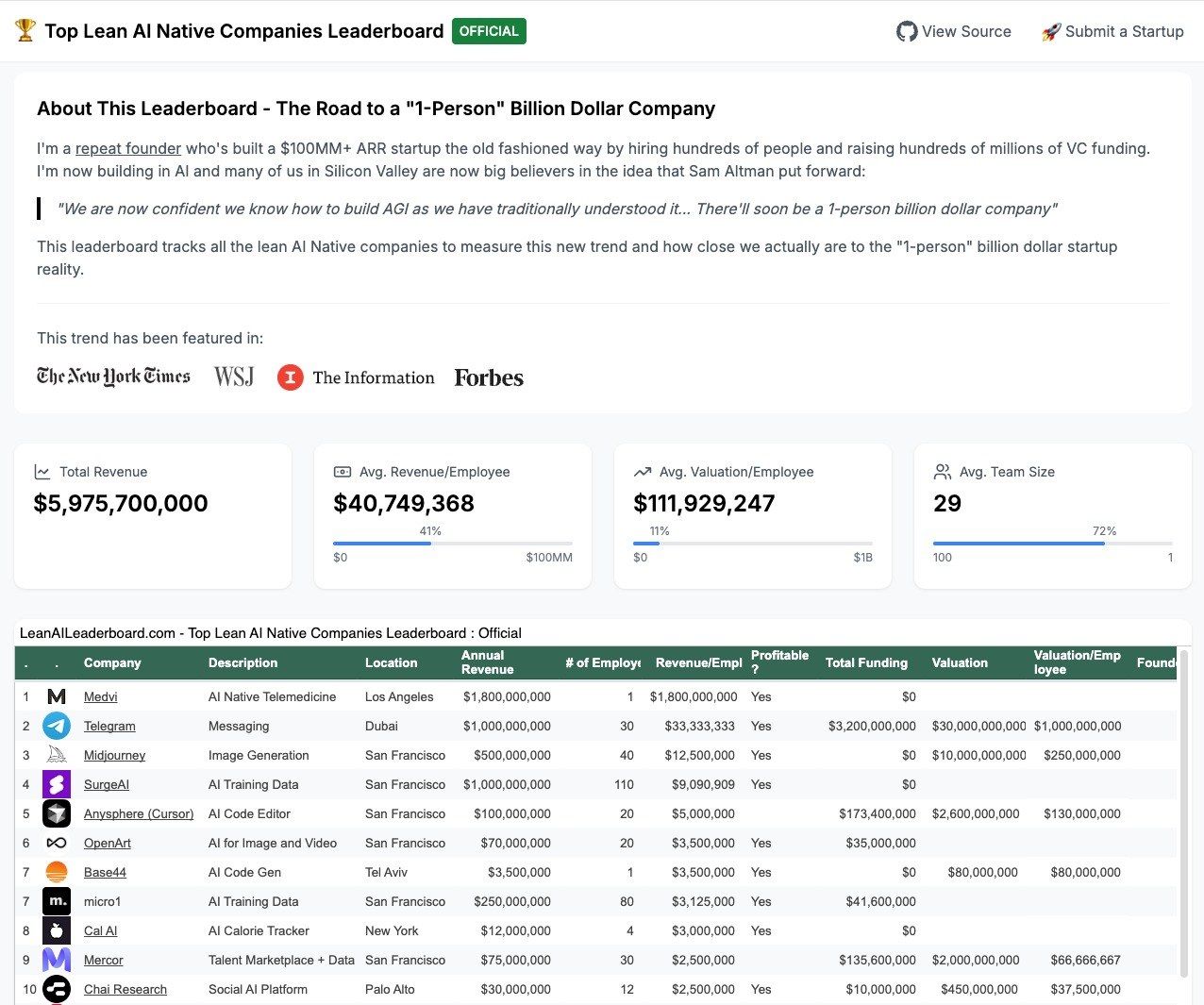
Task: Click the Midjourney sailboat logo
Action: (x=57, y=755)
